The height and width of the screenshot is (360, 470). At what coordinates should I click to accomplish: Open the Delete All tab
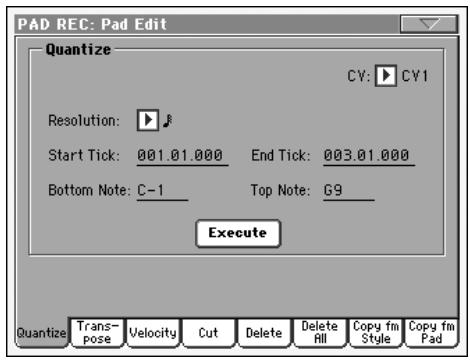(320, 333)
